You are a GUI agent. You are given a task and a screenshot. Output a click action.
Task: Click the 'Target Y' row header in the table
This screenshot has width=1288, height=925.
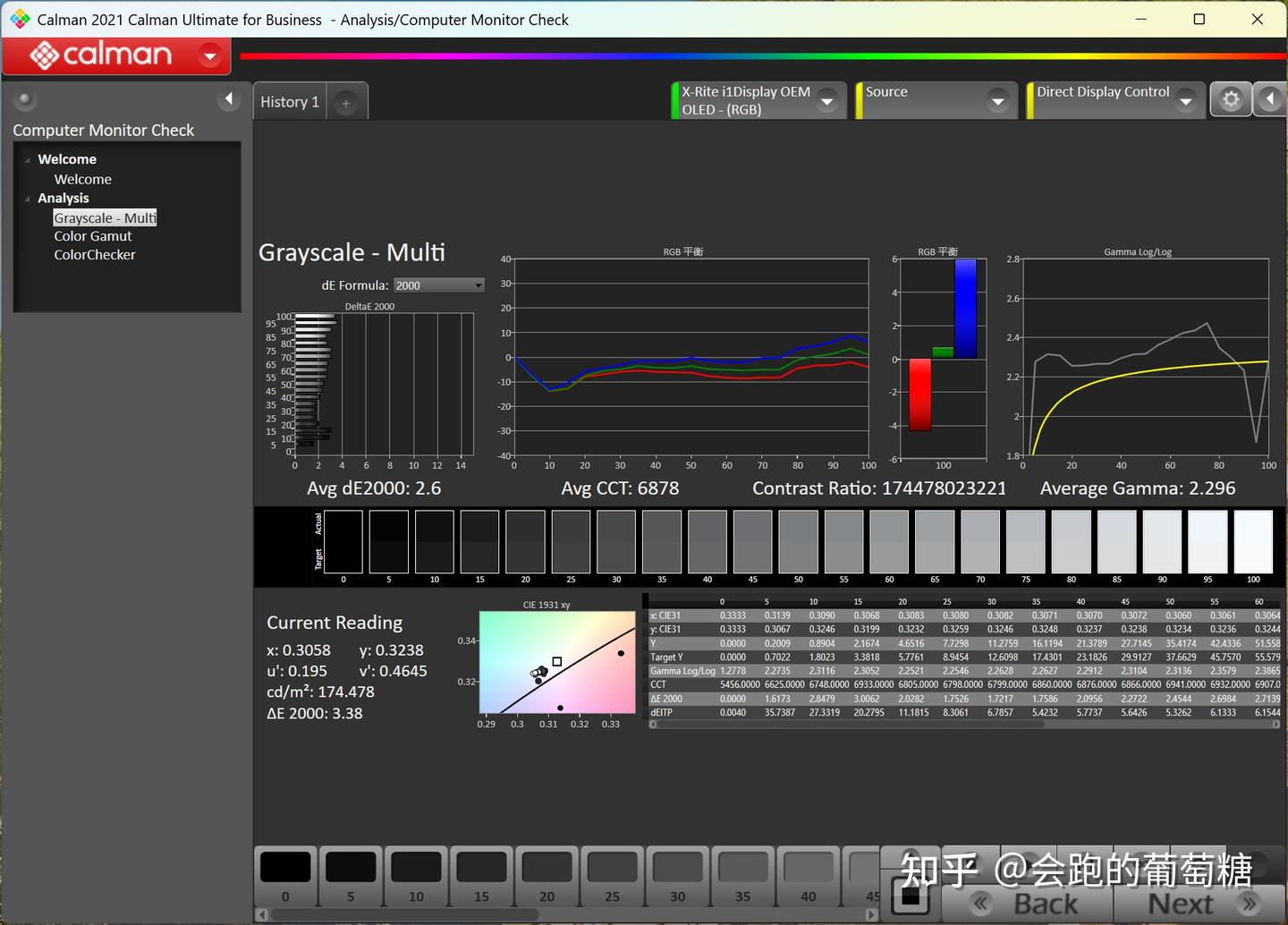click(x=682, y=657)
